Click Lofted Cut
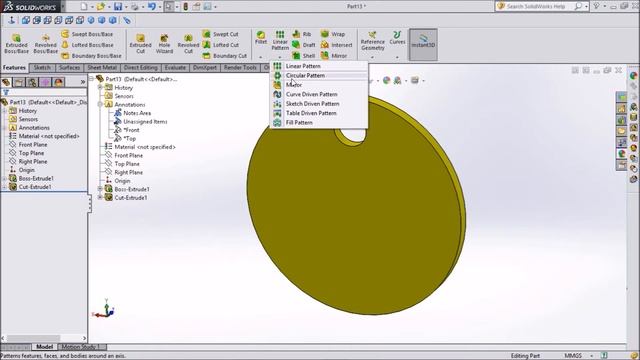Viewport: 640px width, 360px height. tap(221, 45)
